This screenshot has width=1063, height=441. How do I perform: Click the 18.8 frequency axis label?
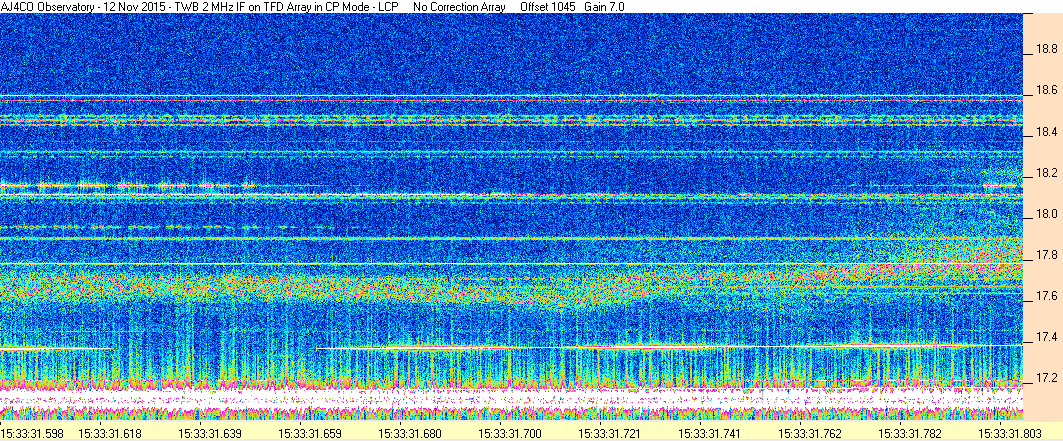click(1047, 49)
